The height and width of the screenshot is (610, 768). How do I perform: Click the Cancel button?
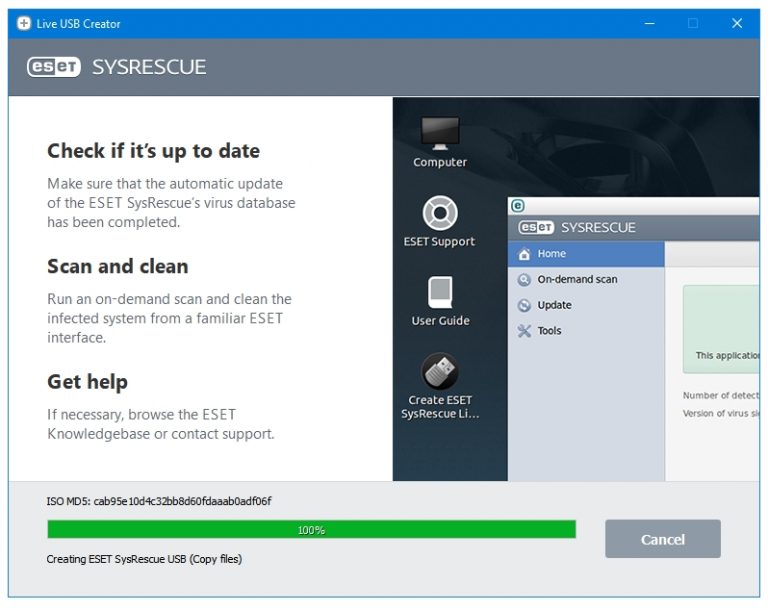[x=663, y=539]
